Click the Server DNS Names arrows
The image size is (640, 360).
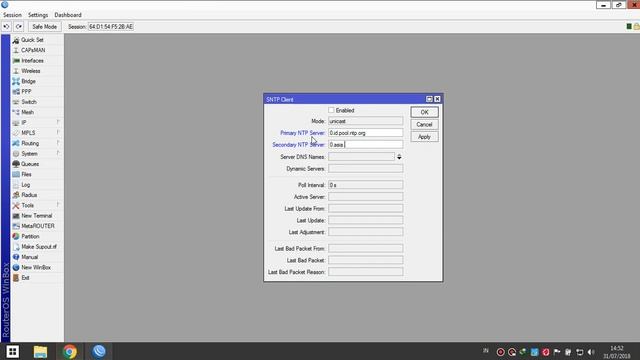click(x=399, y=157)
